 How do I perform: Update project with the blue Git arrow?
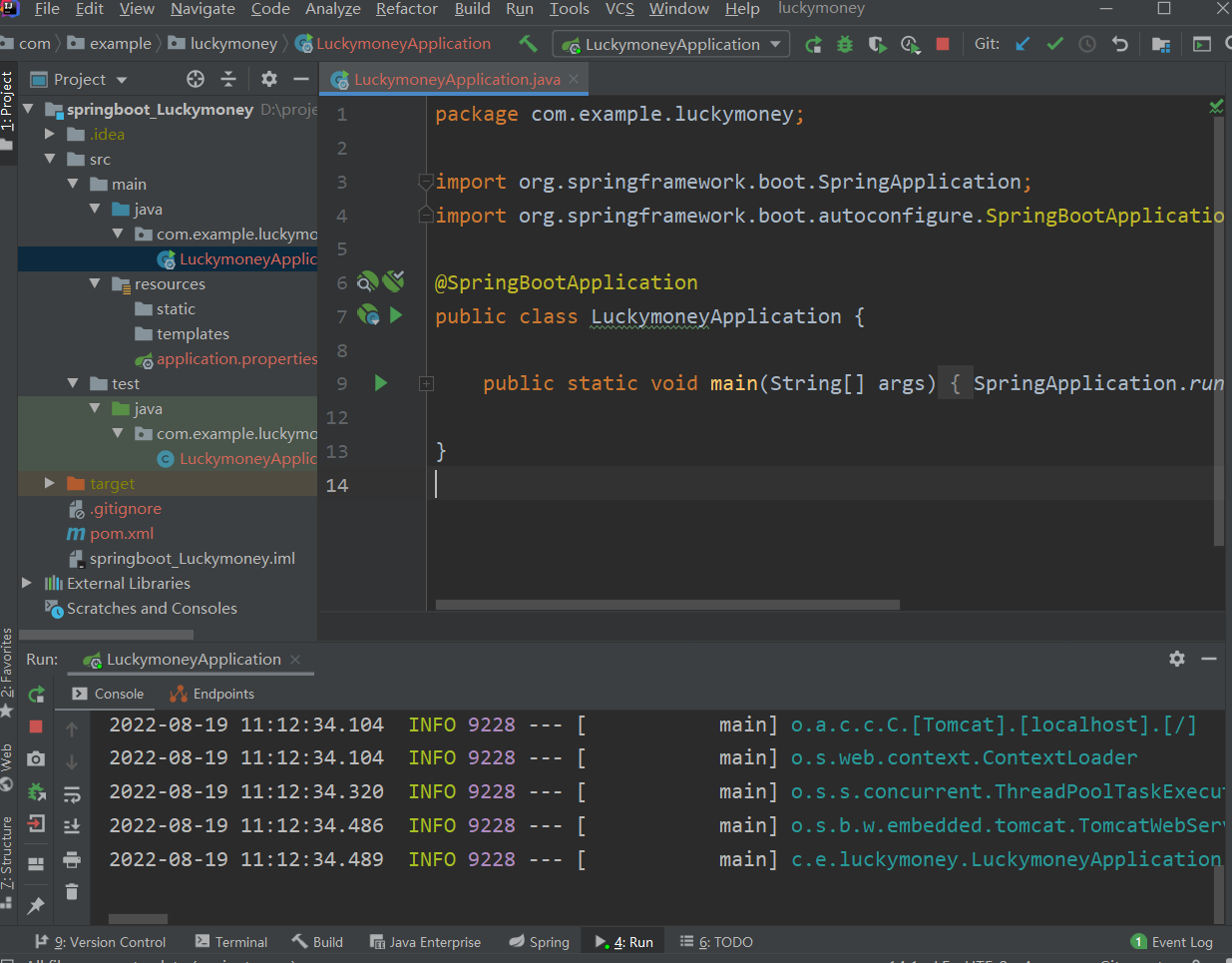click(1023, 44)
